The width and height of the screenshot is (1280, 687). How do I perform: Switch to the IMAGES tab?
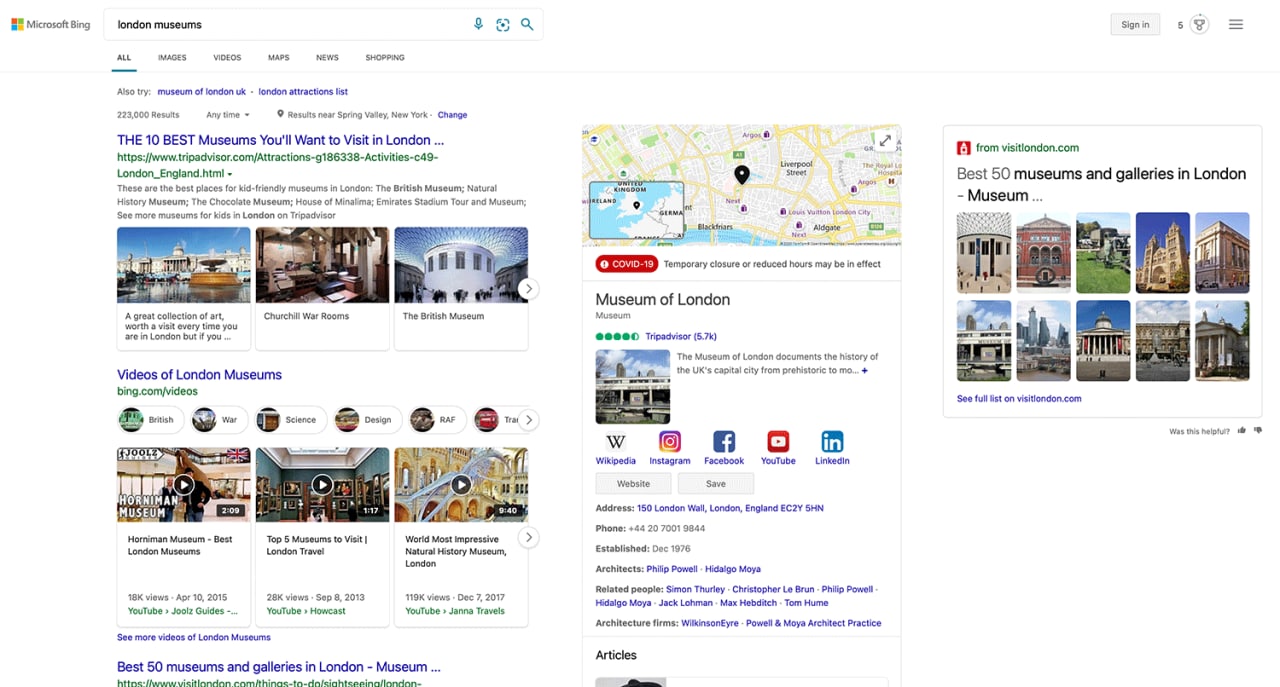(172, 58)
